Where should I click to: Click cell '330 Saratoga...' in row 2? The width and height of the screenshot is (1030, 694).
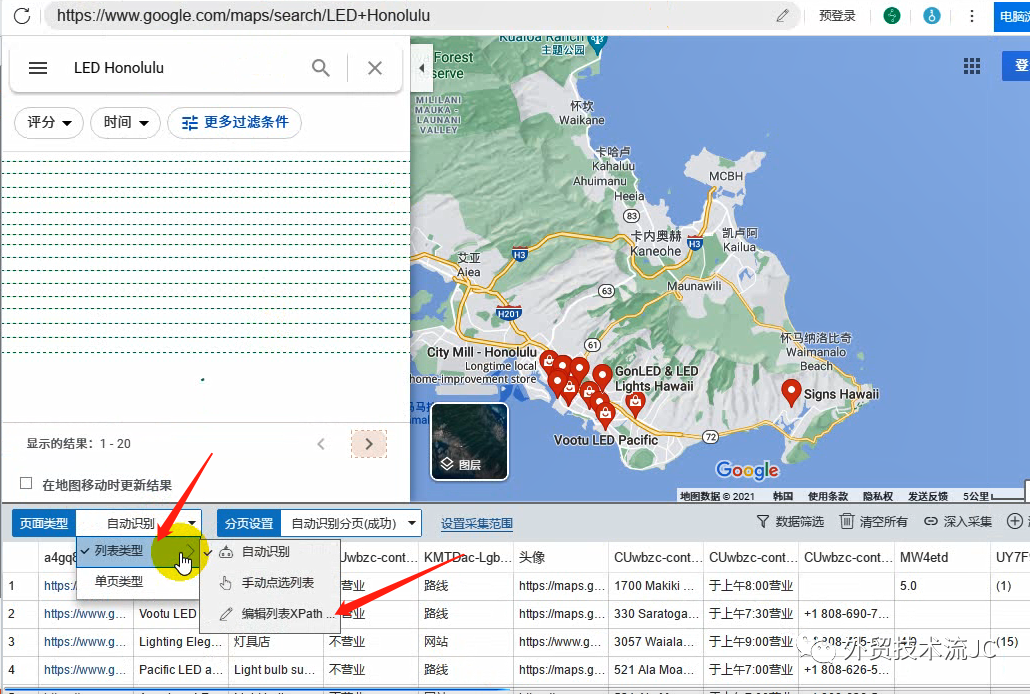656,614
